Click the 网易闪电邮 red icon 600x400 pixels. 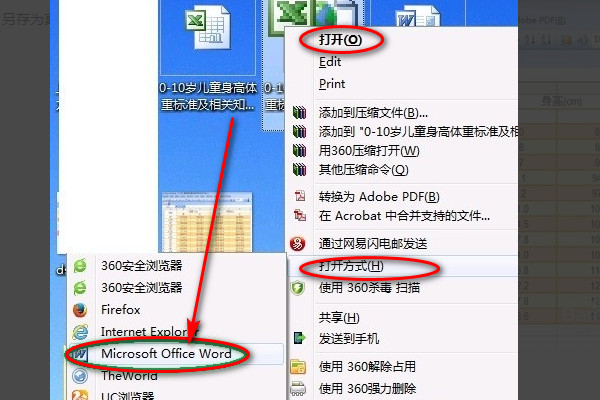(297, 243)
